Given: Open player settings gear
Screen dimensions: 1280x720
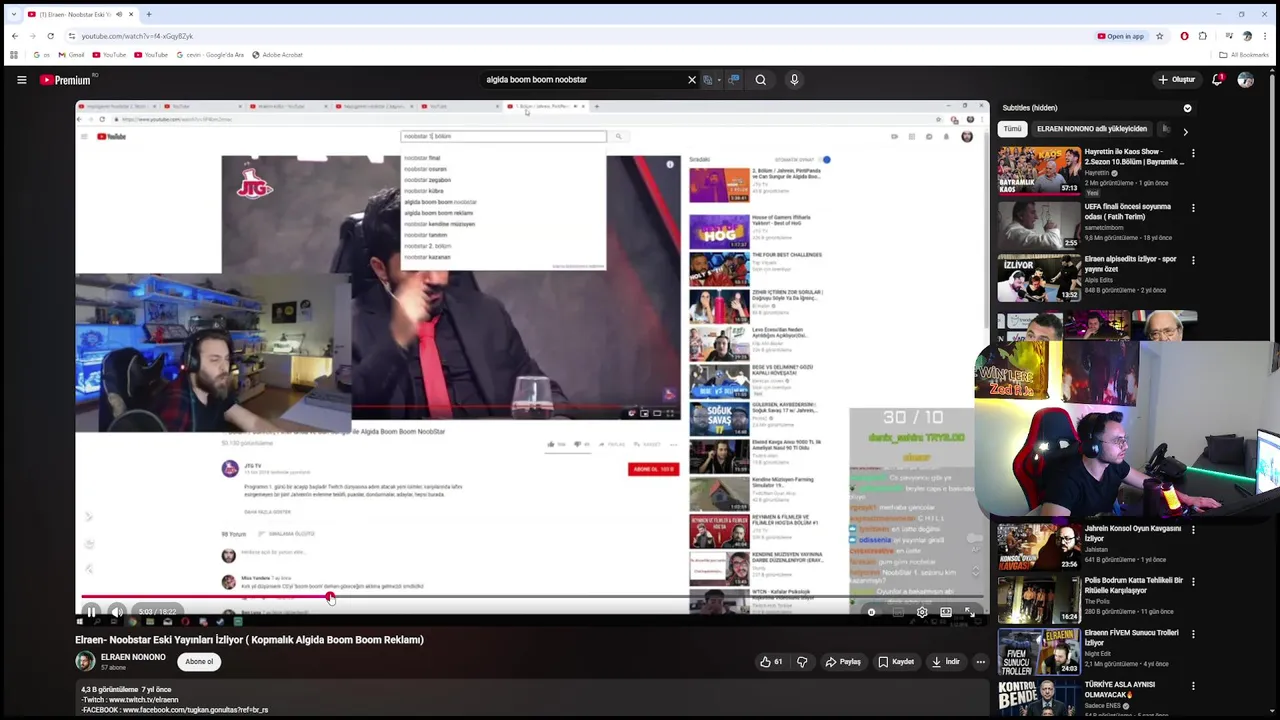Looking at the screenshot, I should (922, 612).
